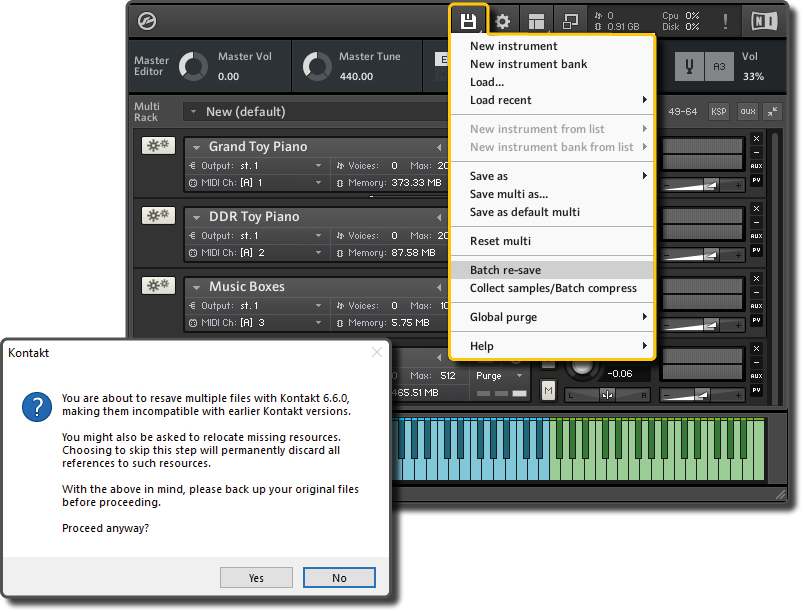This screenshot has height=612, width=803.
Task: Click the center pan marker in the L-R slider
Action: 607,395
